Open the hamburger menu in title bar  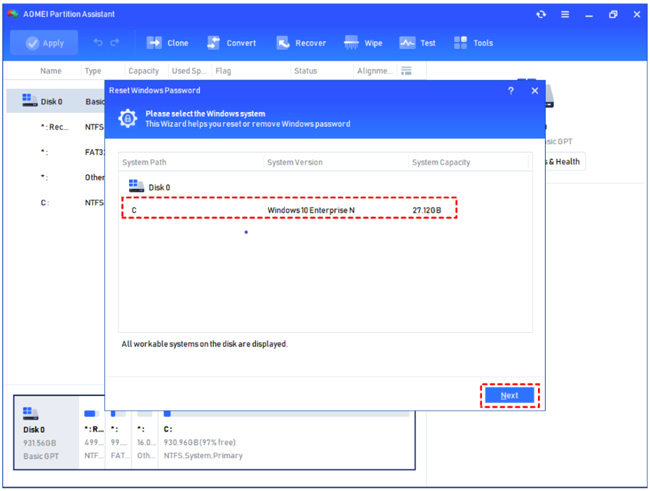(x=565, y=15)
